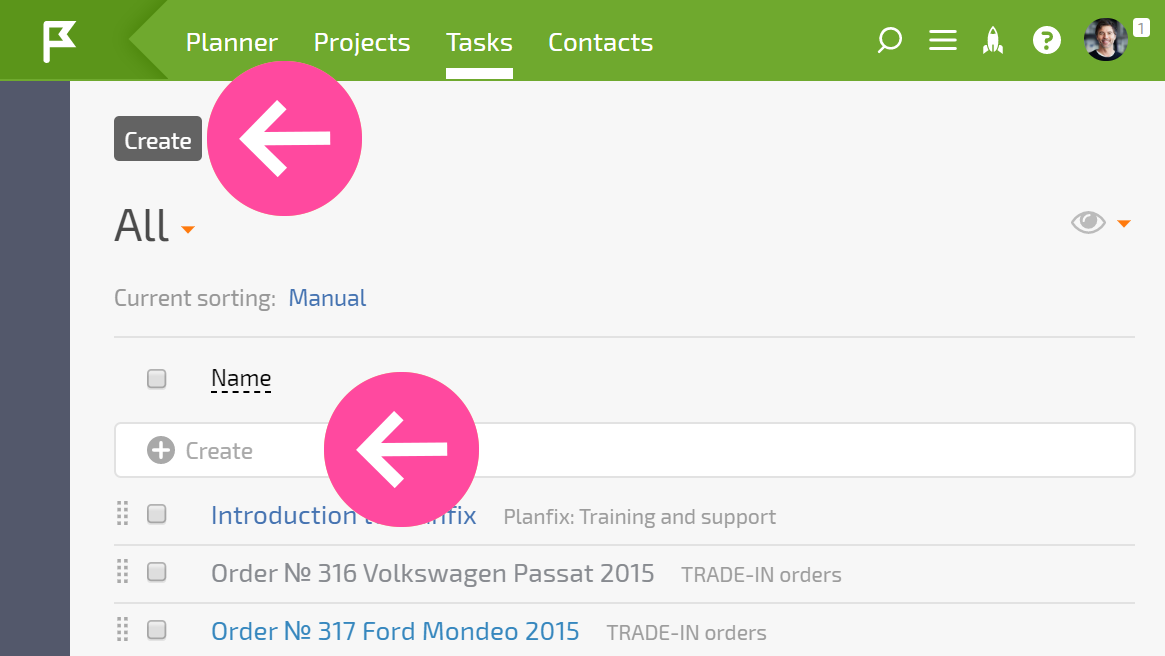Sort by the Name column header
Image resolution: width=1165 pixels, height=656 pixels.
click(241, 378)
